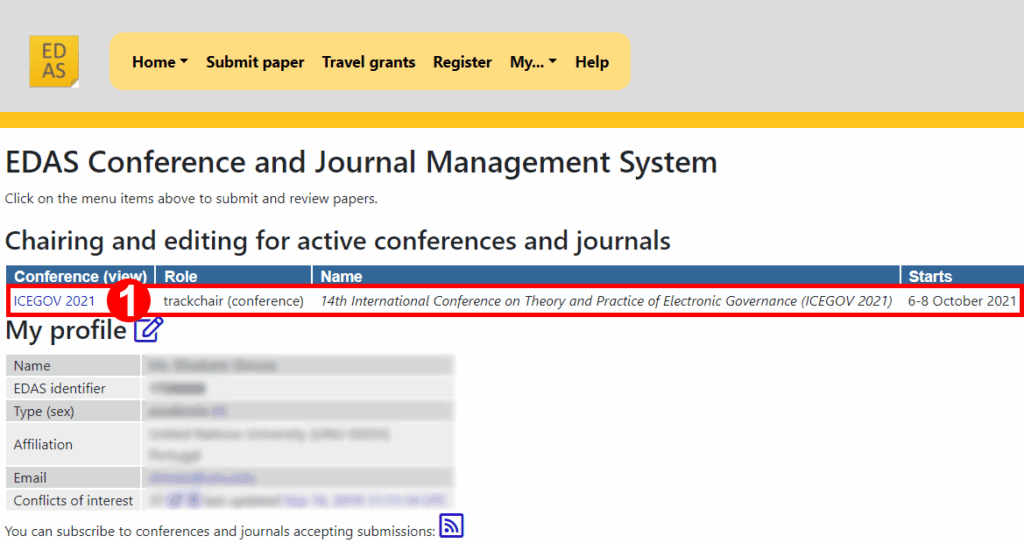Click the EDAS logo icon
This screenshot has height=543, width=1024.
54,62
